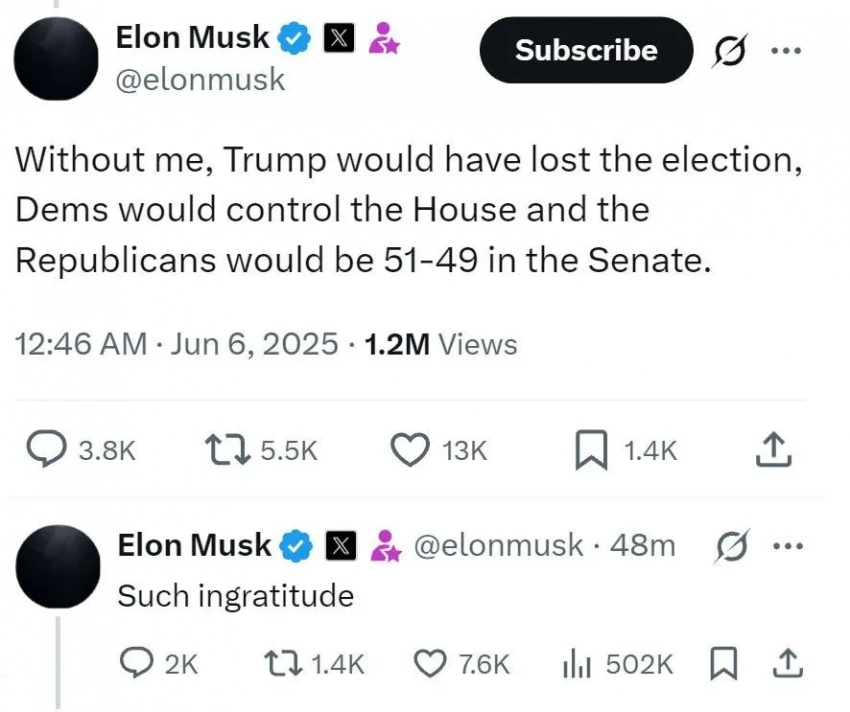Open the three-dot menu on main post
This screenshot has height=712, width=850.
click(785, 50)
